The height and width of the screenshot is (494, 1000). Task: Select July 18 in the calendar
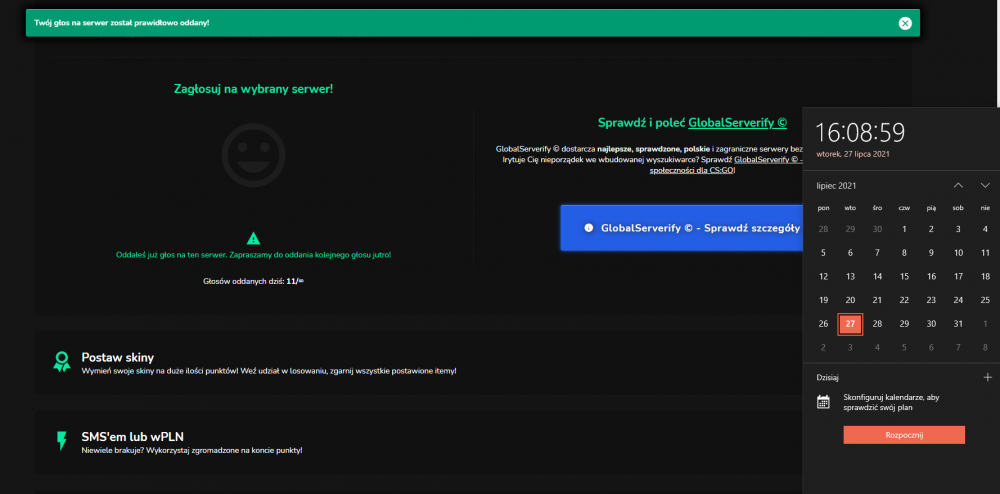pos(985,277)
